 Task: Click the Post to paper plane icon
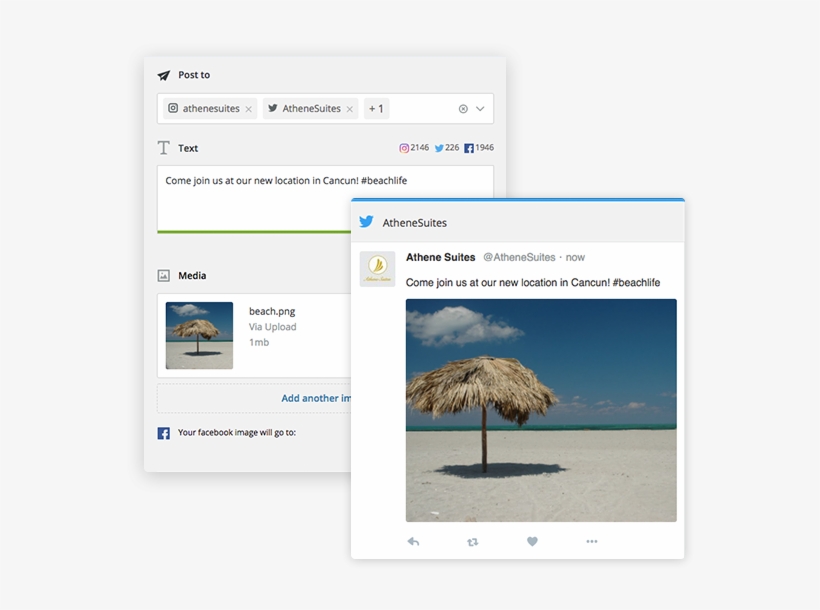coord(163,74)
